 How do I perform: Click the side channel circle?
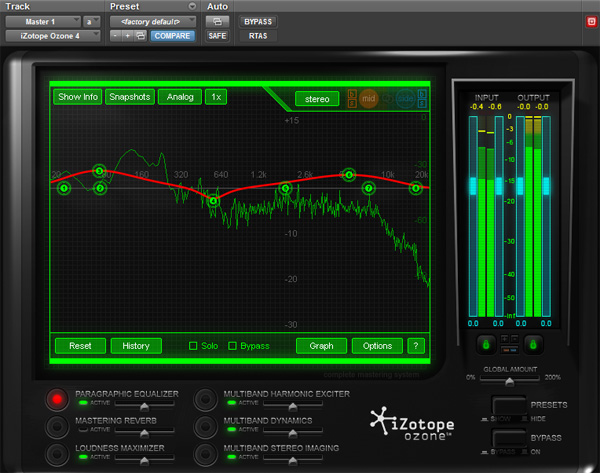tap(405, 98)
